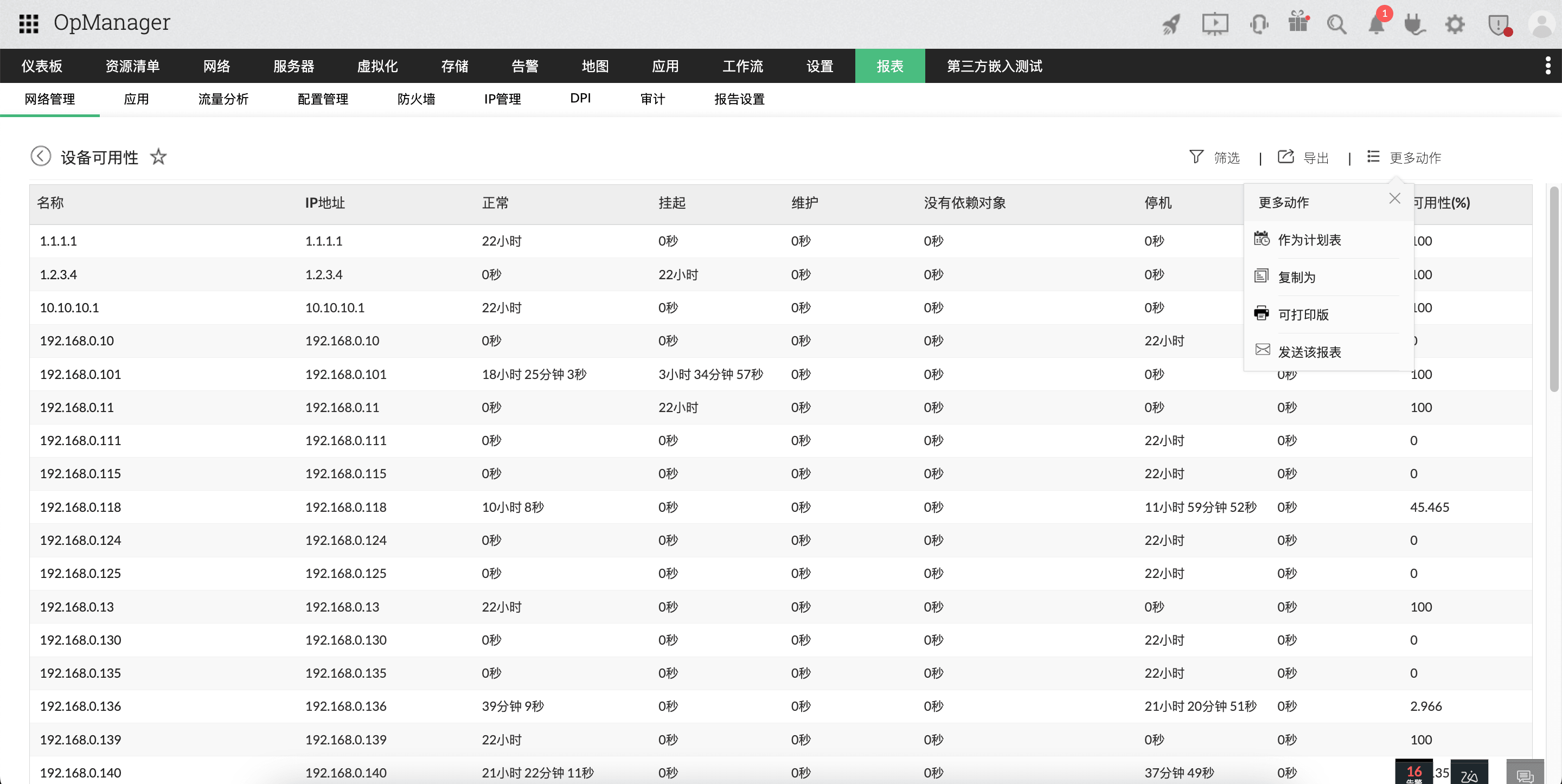Open the settings gear icon

point(1455,24)
